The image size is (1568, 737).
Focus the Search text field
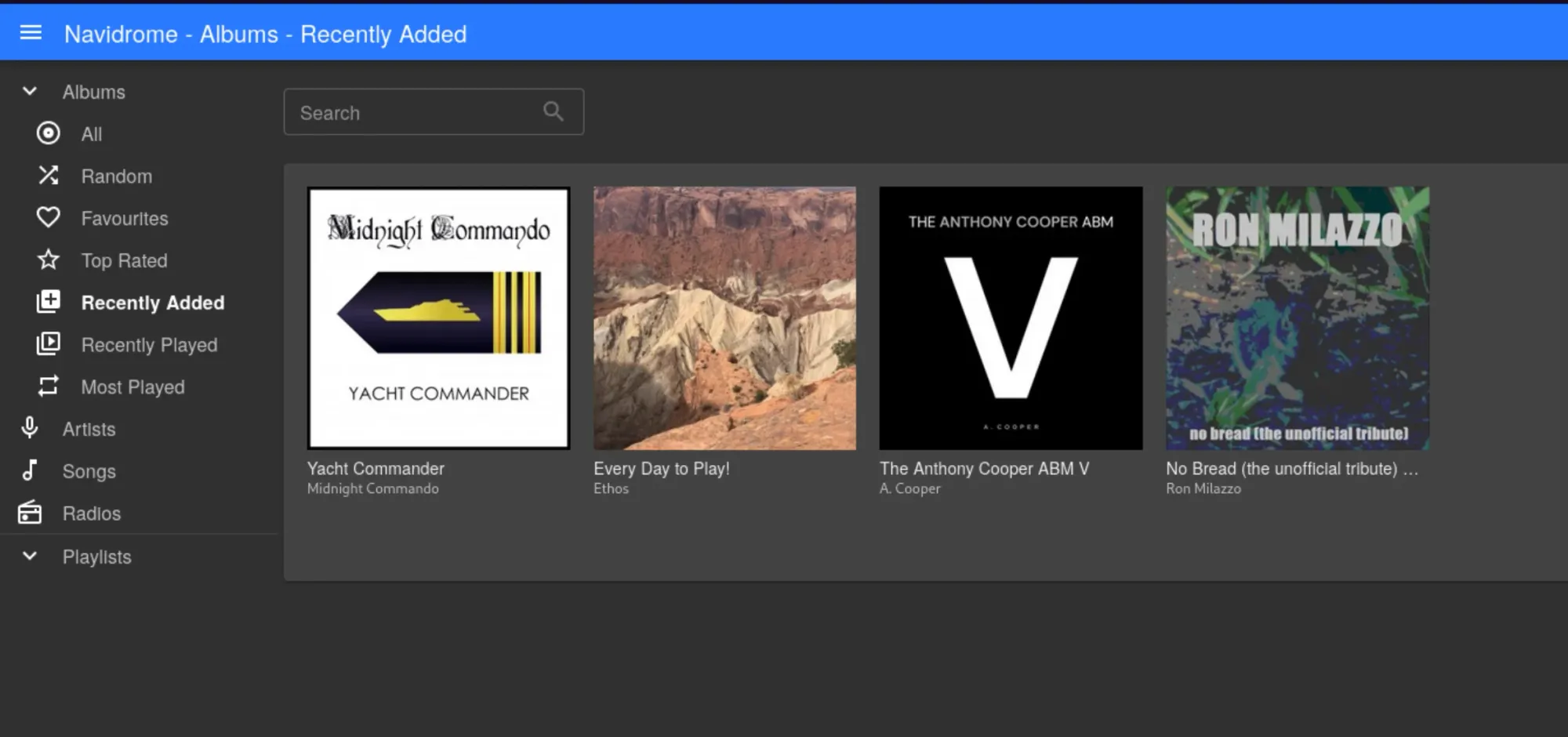pos(416,112)
